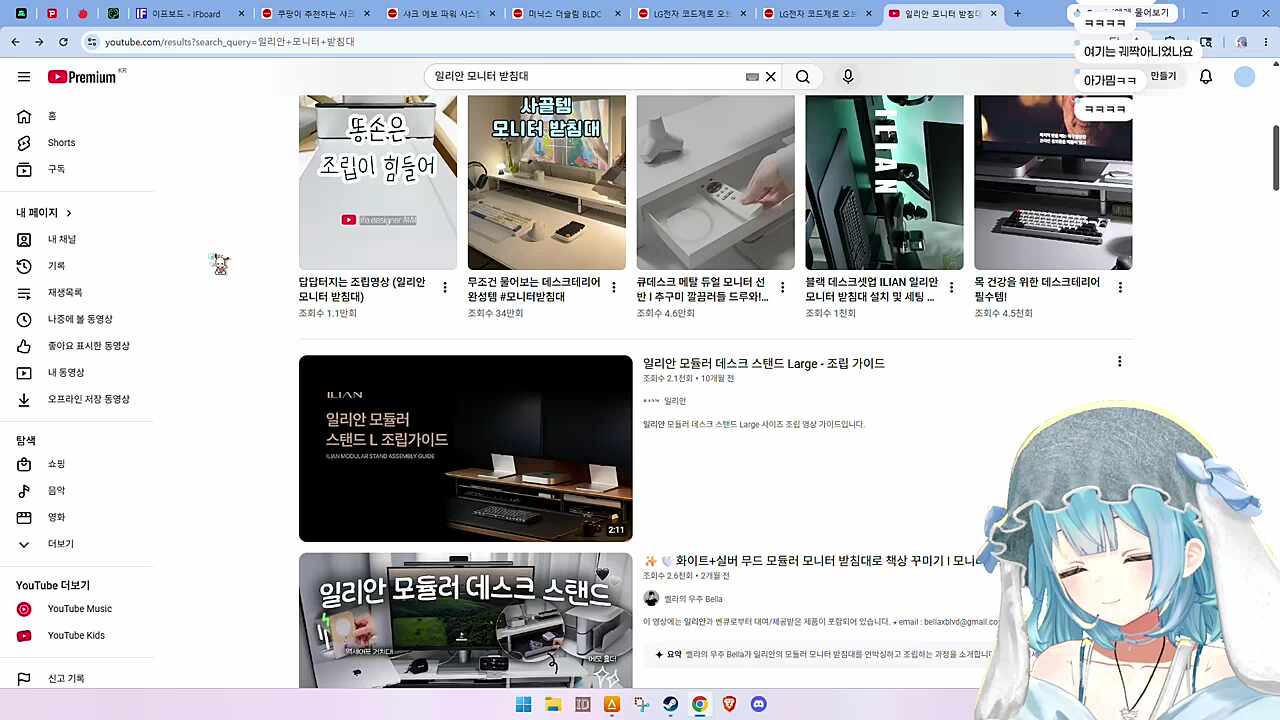Image resolution: width=1280 pixels, height=720 pixels.
Task: Expand 내 페이지 chevron
Action: (69, 213)
